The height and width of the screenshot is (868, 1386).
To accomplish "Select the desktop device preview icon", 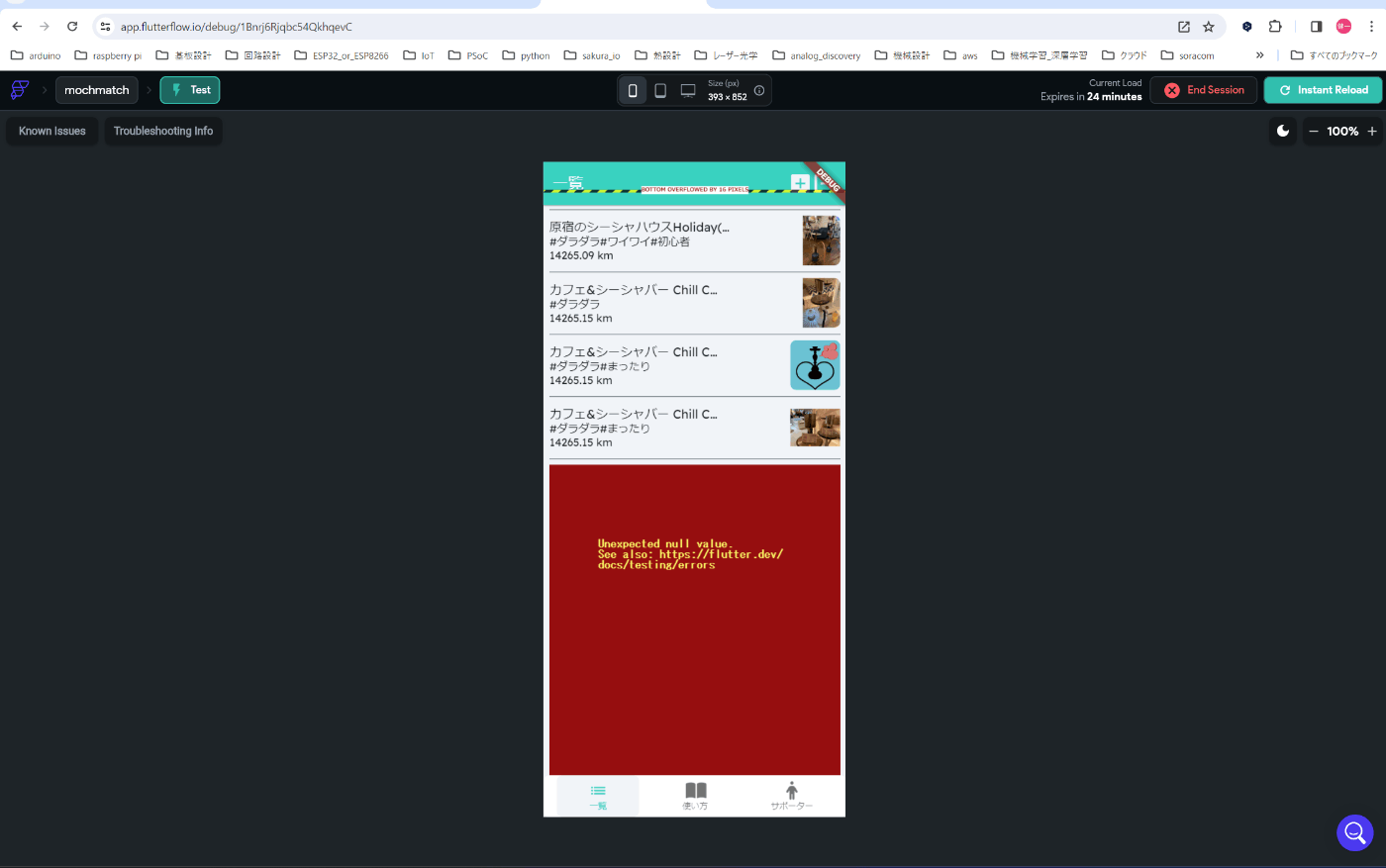I will coord(688,90).
